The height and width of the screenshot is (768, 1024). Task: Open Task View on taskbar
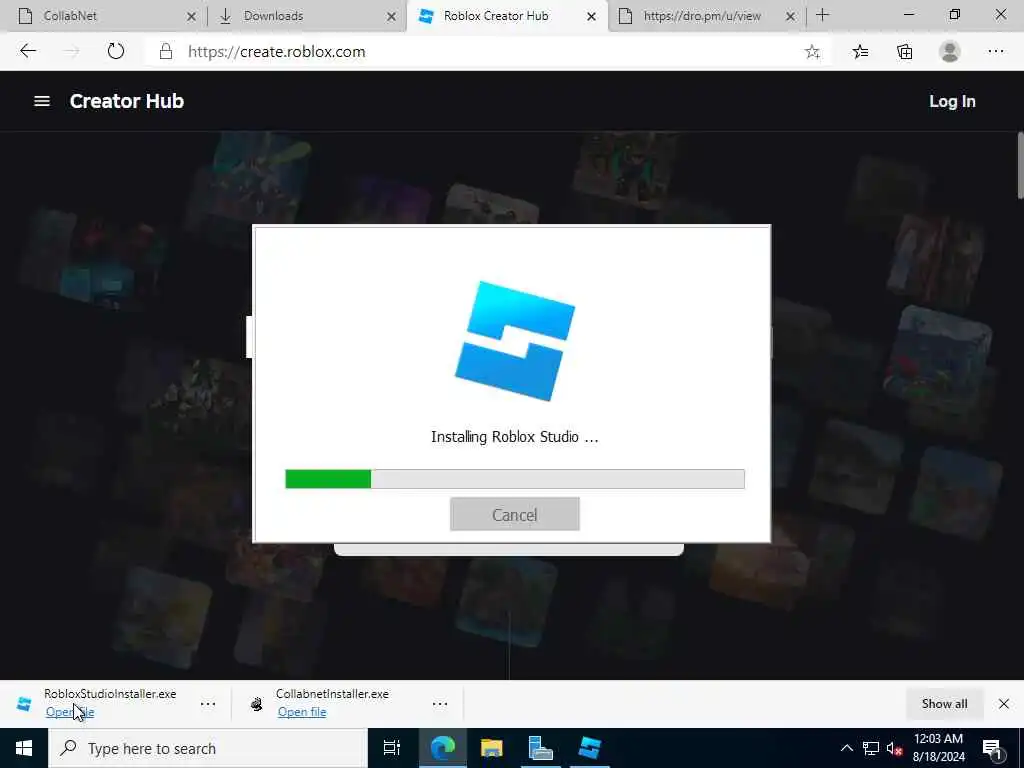click(392, 748)
